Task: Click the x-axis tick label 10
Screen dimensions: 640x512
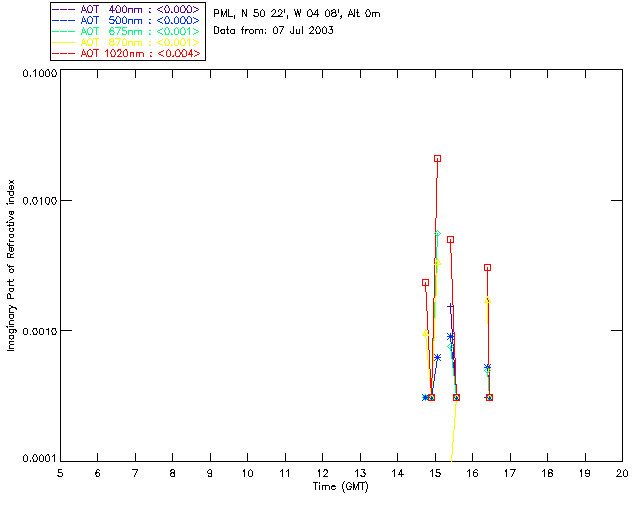Action: pos(247,473)
